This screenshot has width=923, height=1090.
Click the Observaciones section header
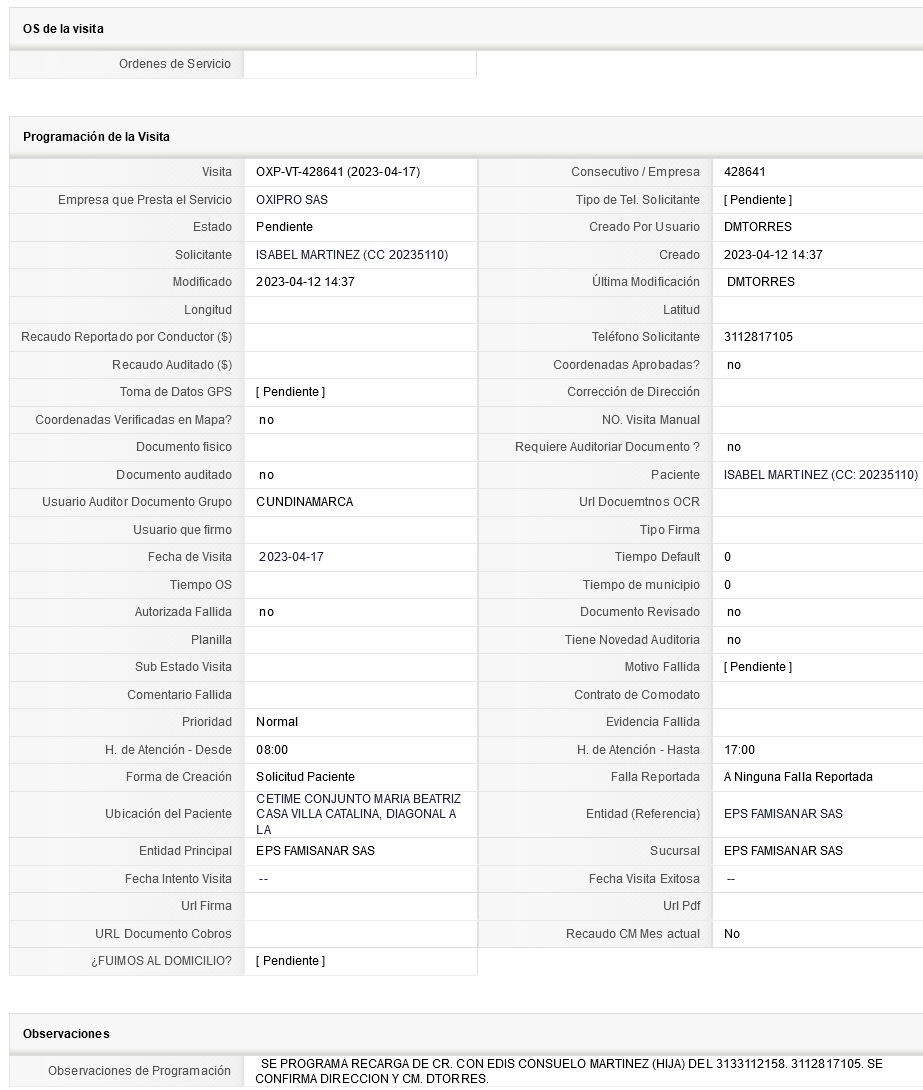[66, 1033]
